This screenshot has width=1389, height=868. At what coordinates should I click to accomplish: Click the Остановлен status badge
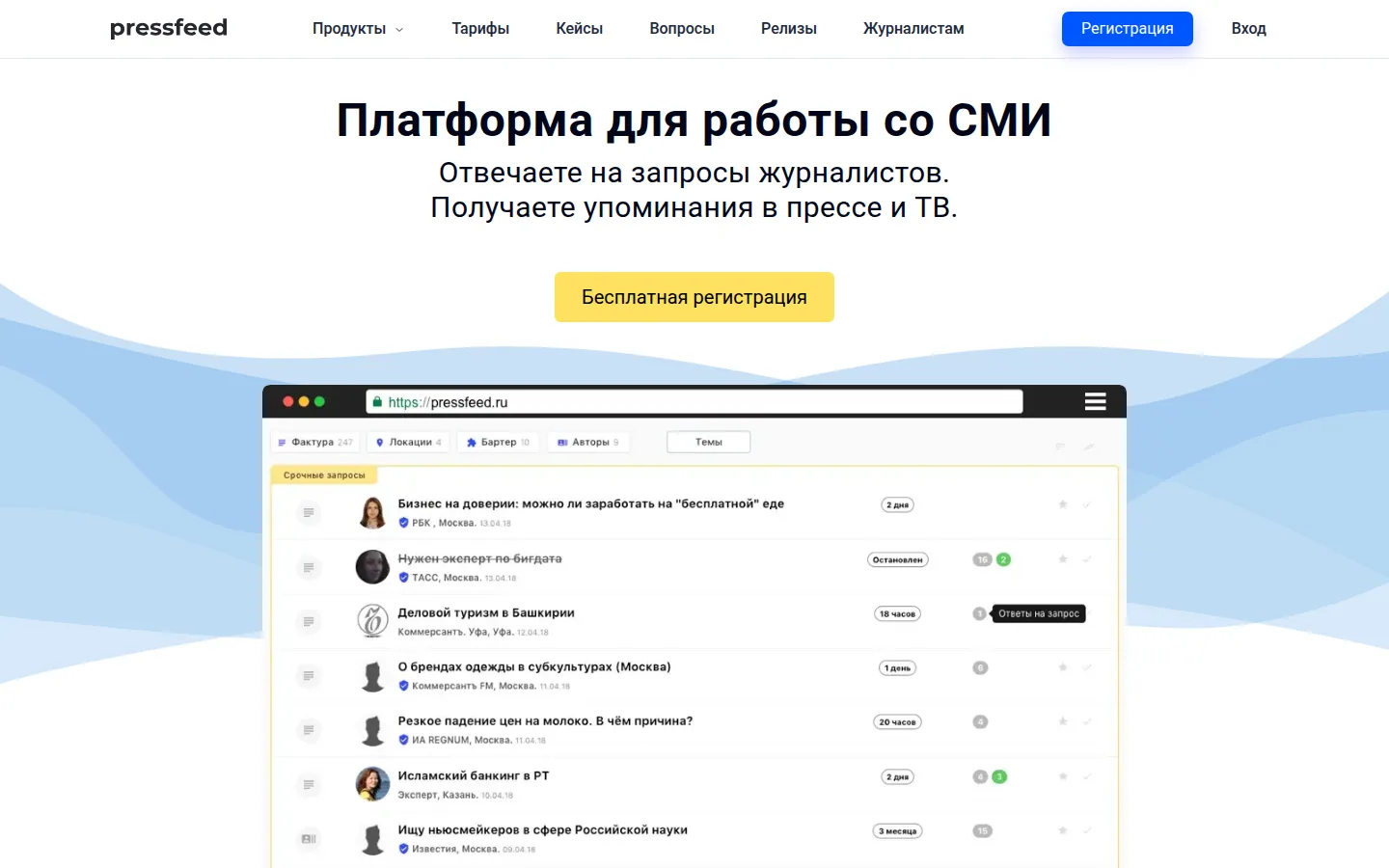(898, 559)
